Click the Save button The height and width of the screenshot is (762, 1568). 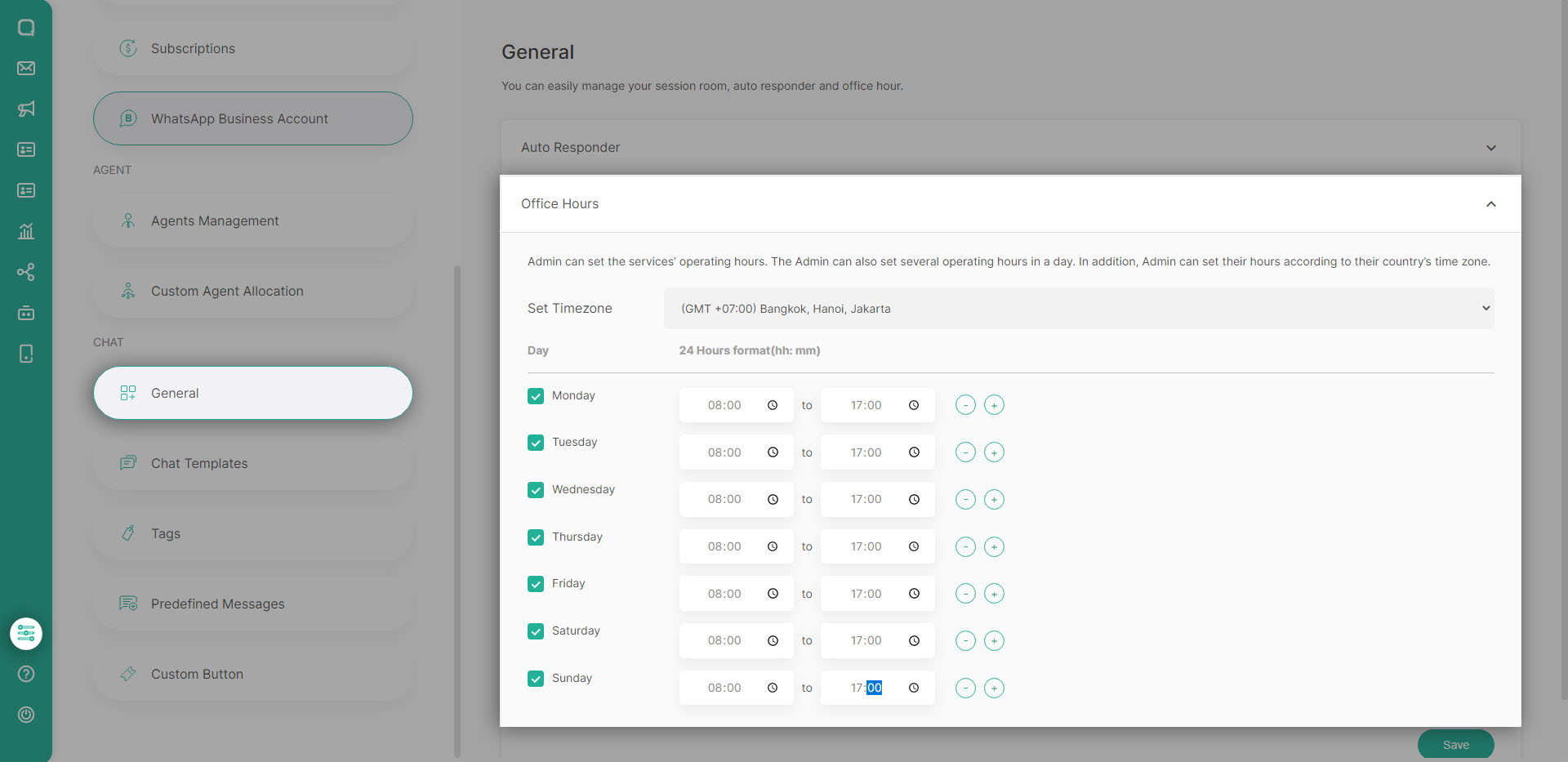1455,744
